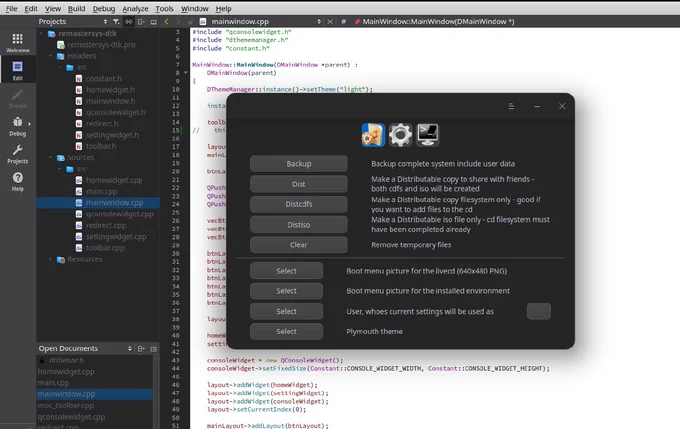Open settingwidget.cpp in project tree
Image resolution: width=680 pixels, height=429 pixels.
point(116,236)
